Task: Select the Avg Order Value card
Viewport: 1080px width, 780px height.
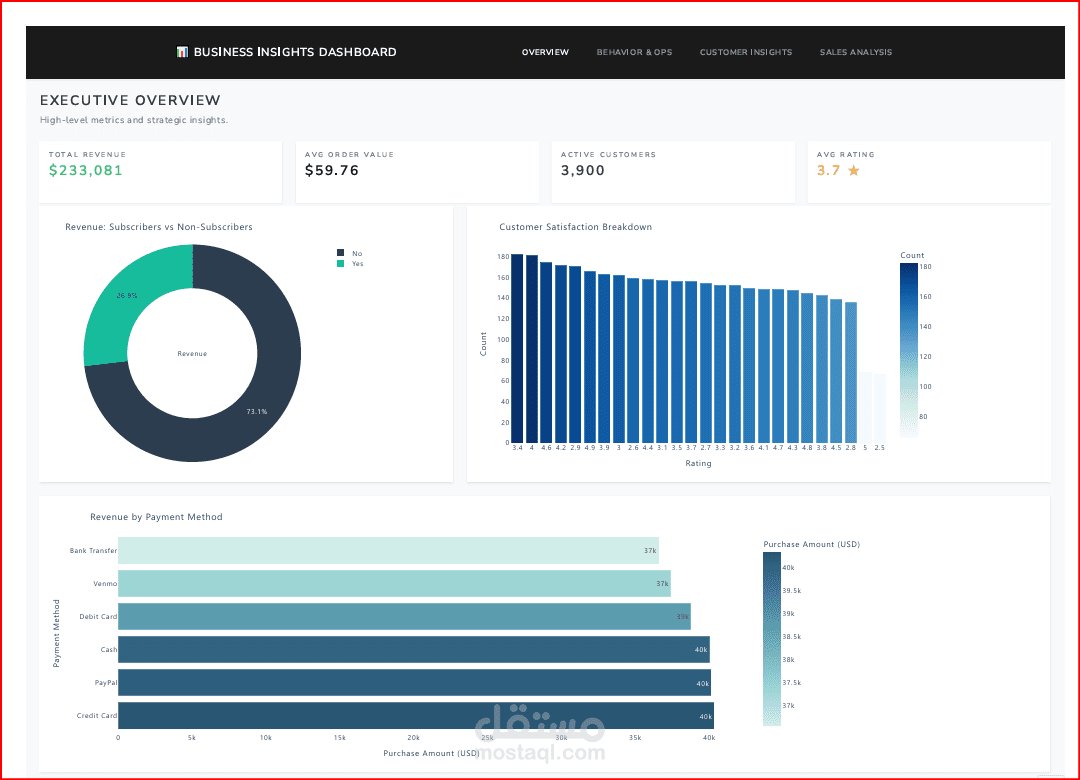Action: coord(417,172)
